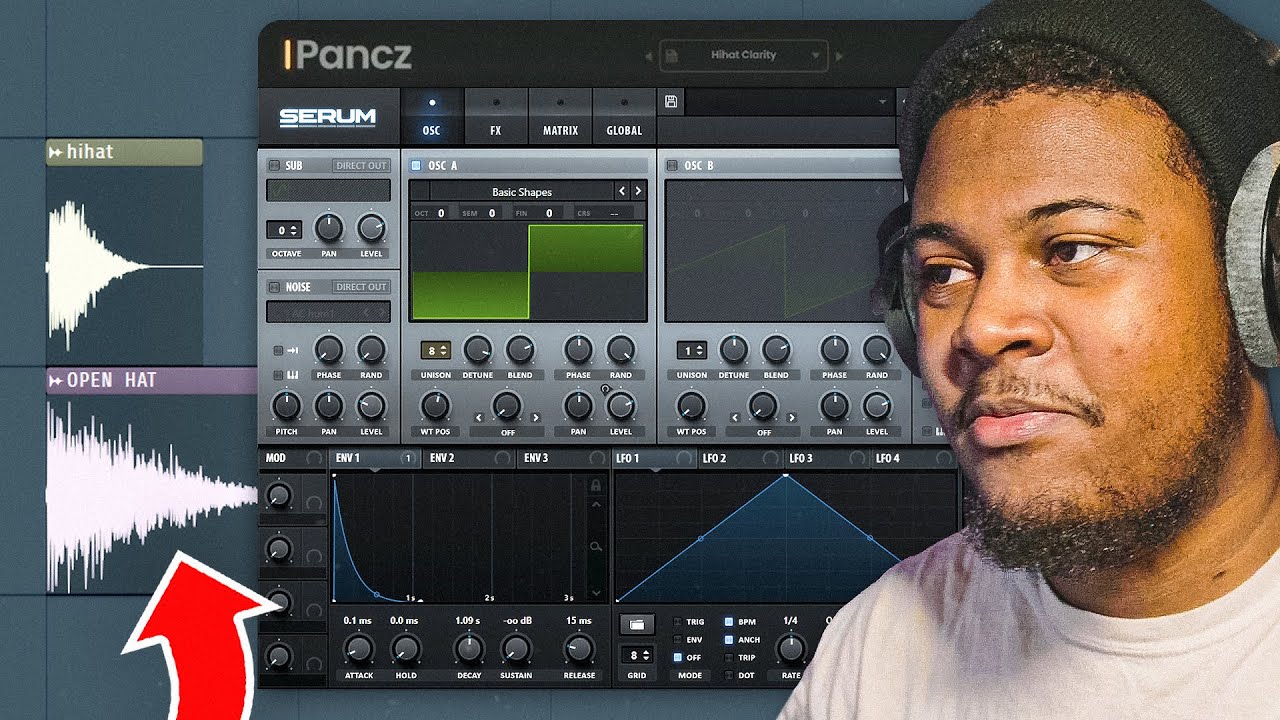Click the magnifier zoom icon in envelope display

(x=596, y=547)
